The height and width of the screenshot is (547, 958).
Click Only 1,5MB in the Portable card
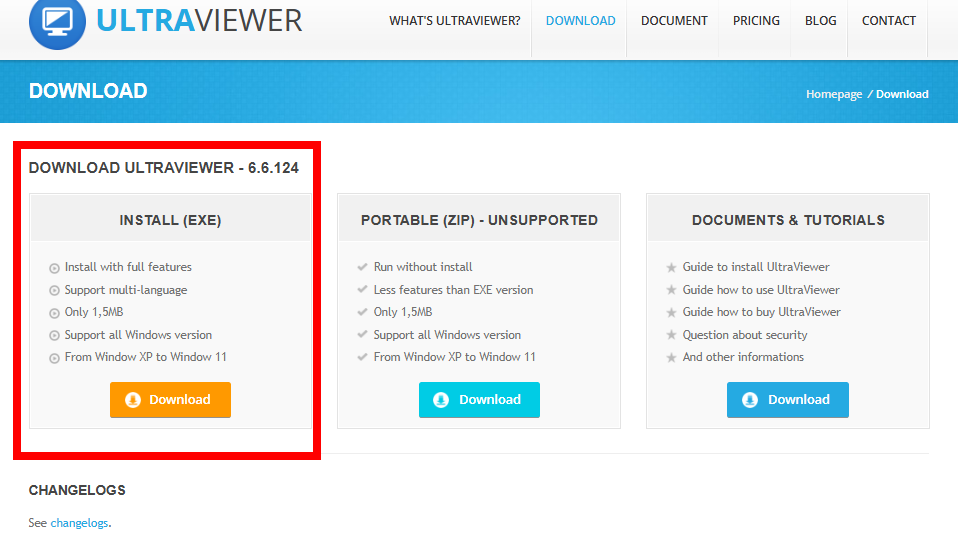[x=403, y=312]
